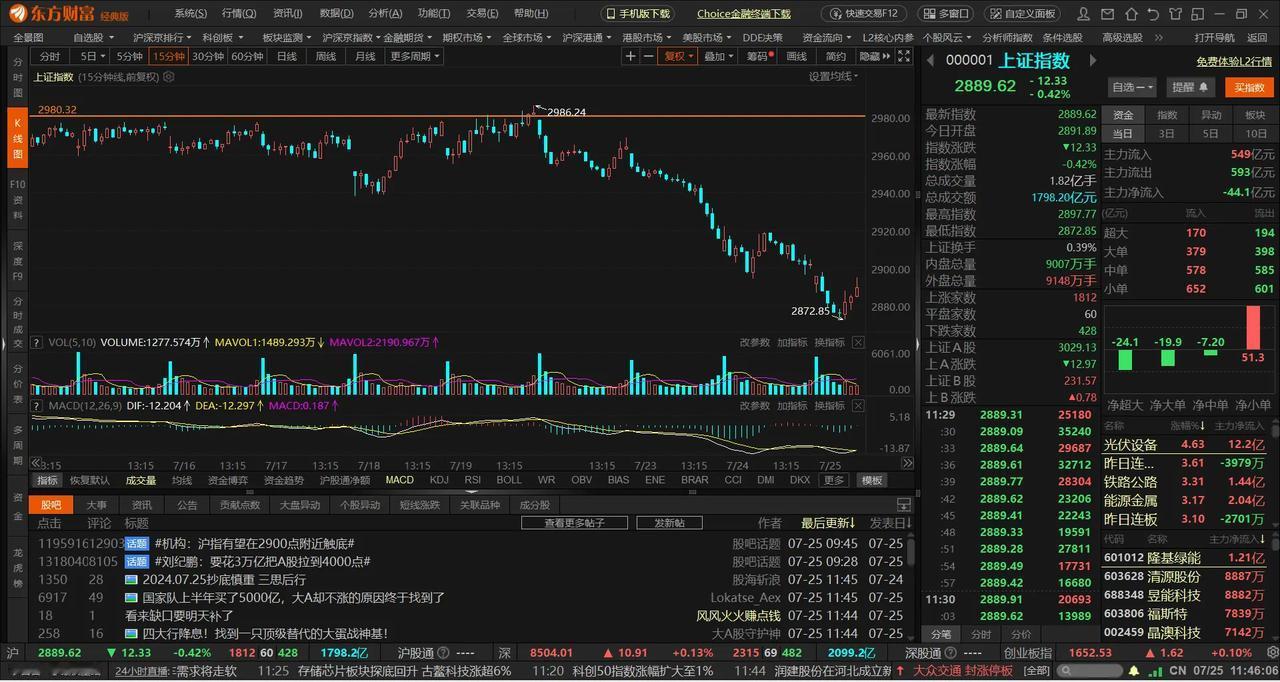The image size is (1280, 682).
Task: Click 改参数 in the VOL panel
Action: (x=755, y=342)
